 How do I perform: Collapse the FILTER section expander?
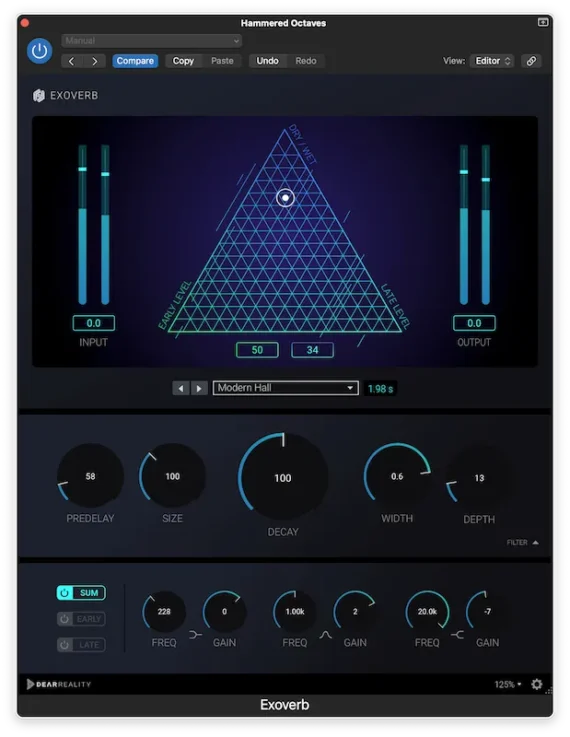tap(523, 542)
